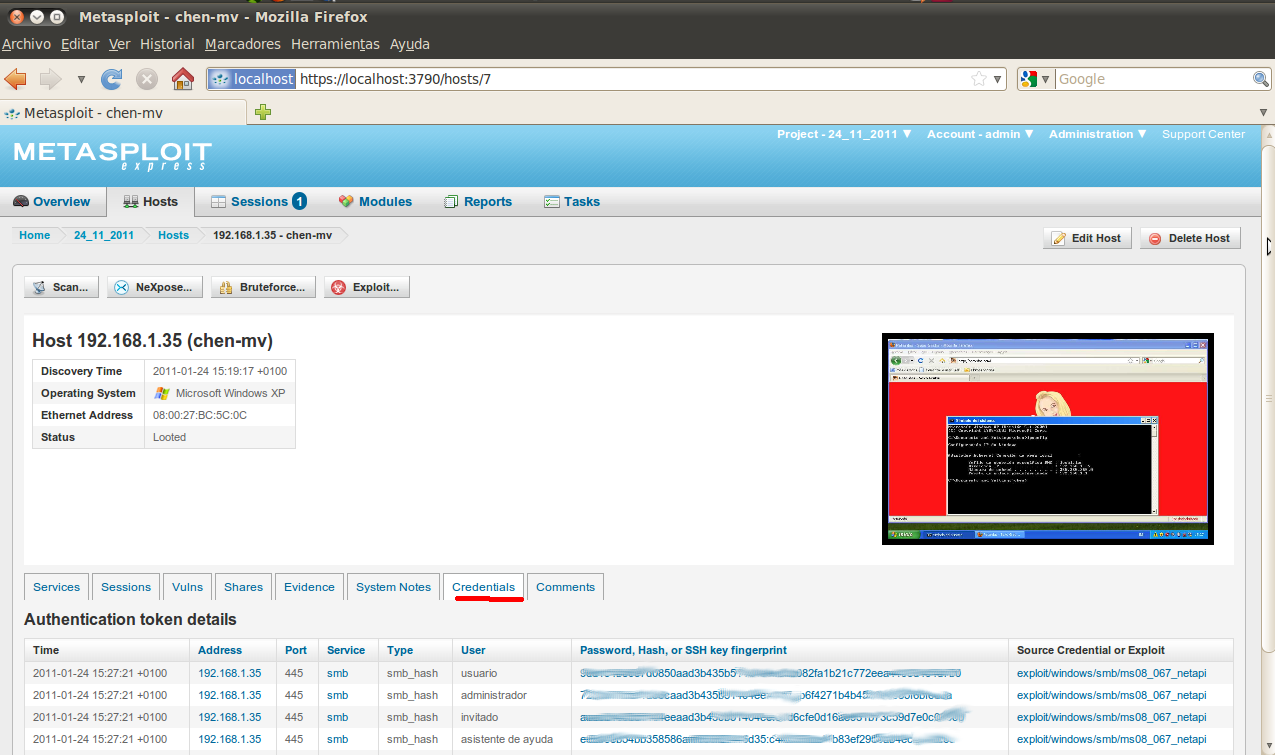The image size is (1275, 755).
Task: Open the Administration dropdown
Action: [x=1096, y=133]
